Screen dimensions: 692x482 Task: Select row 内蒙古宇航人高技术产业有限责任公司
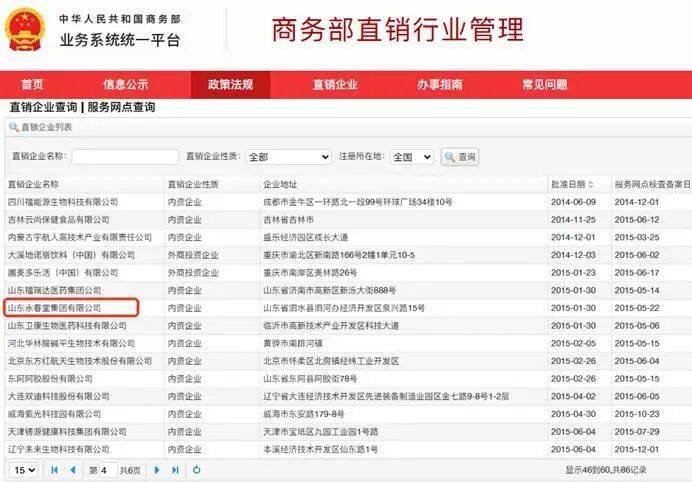click(348, 237)
